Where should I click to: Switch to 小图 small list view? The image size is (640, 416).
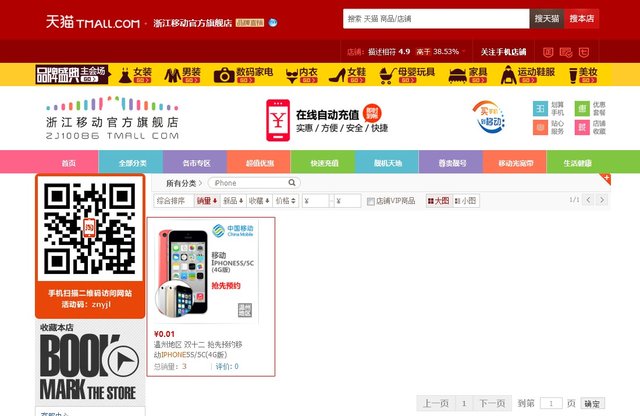466,201
